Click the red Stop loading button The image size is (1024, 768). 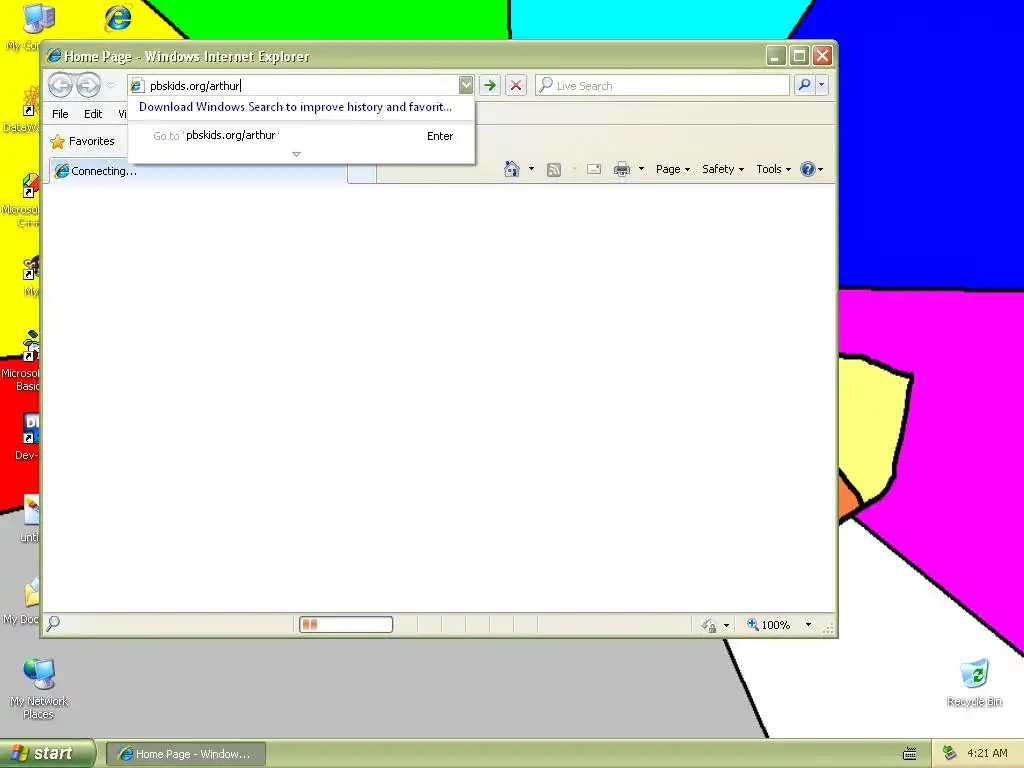(x=515, y=85)
